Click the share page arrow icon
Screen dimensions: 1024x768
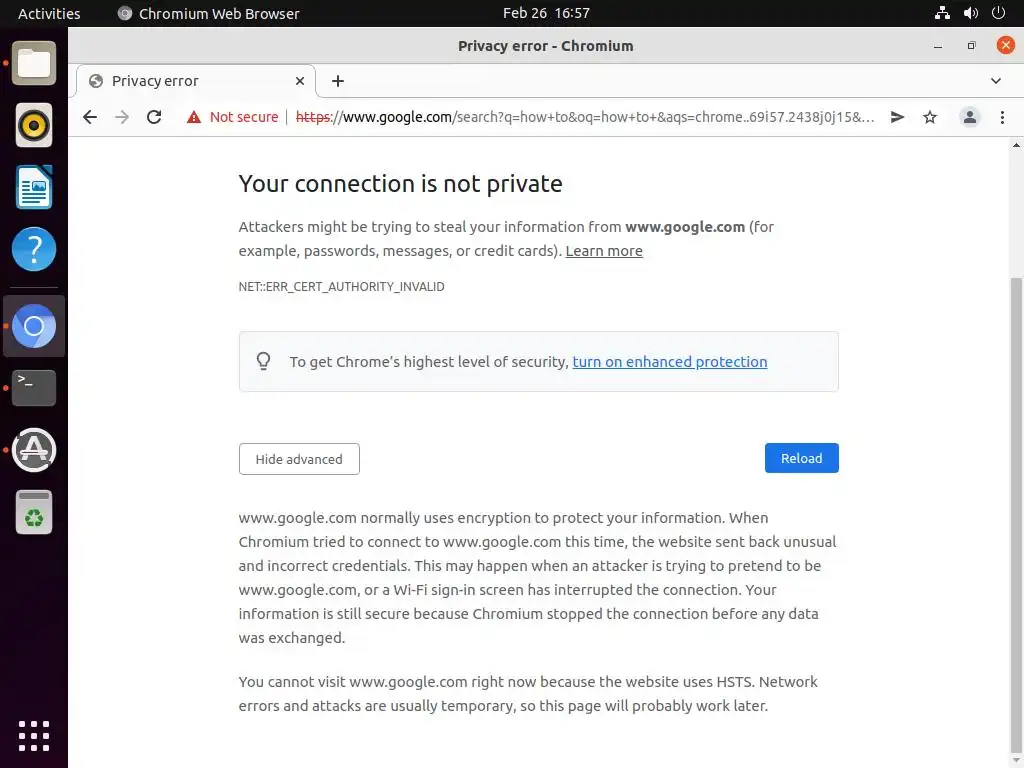coord(897,117)
